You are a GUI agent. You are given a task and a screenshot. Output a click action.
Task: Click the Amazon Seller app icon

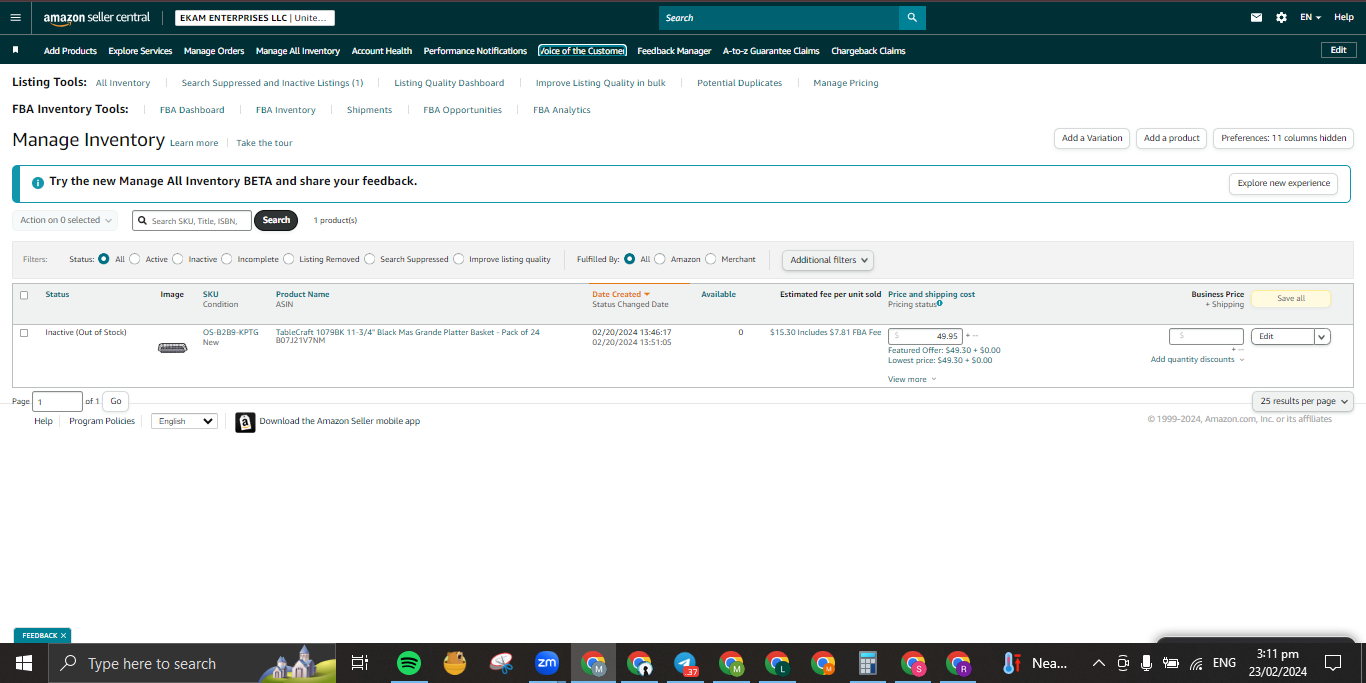coord(245,422)
